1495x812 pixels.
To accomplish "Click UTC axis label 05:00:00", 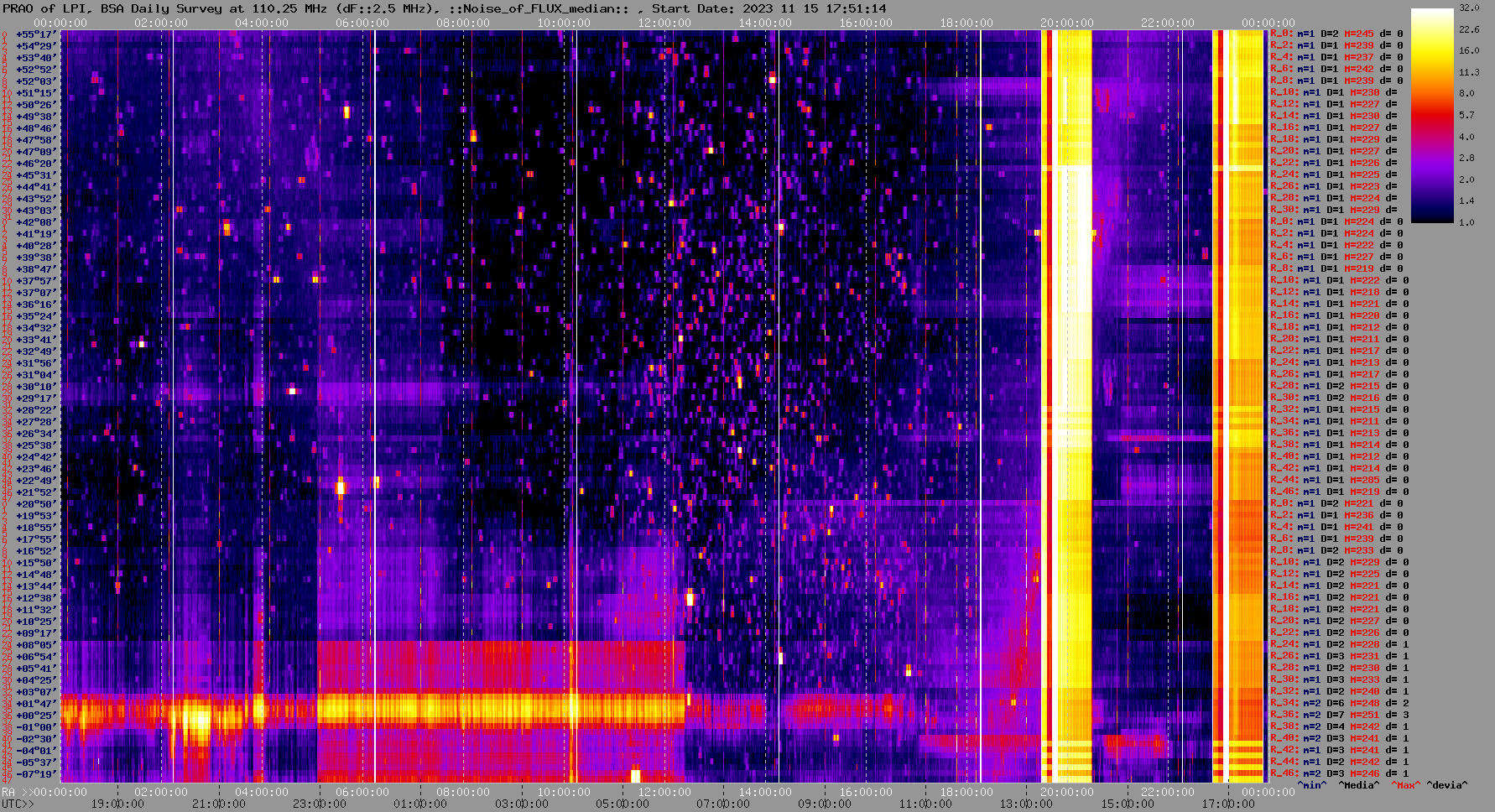I will (x=622, y=804).
